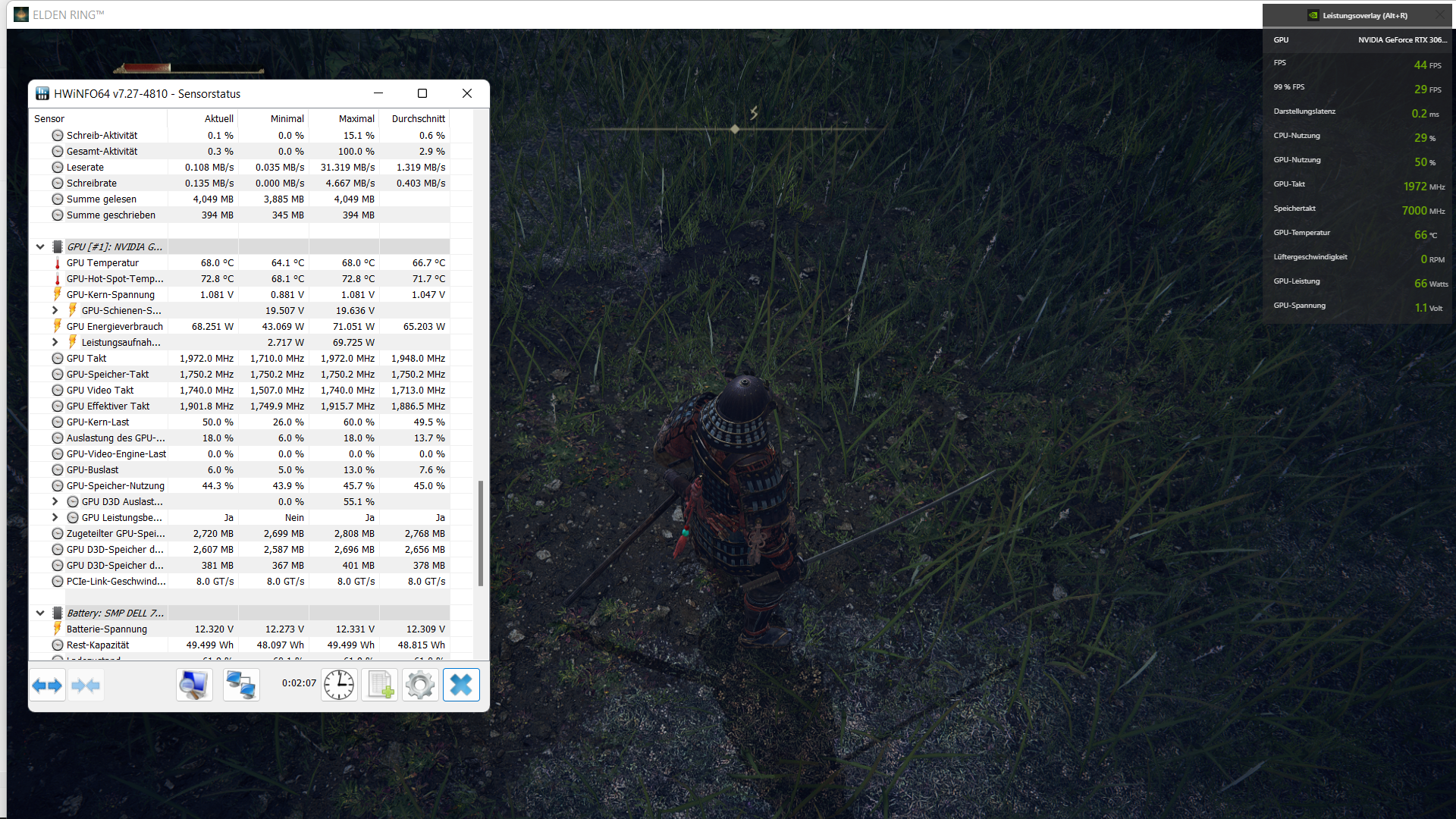Open the sensor search monitor icon
The image size is (1456, 819).
point(194,686)
